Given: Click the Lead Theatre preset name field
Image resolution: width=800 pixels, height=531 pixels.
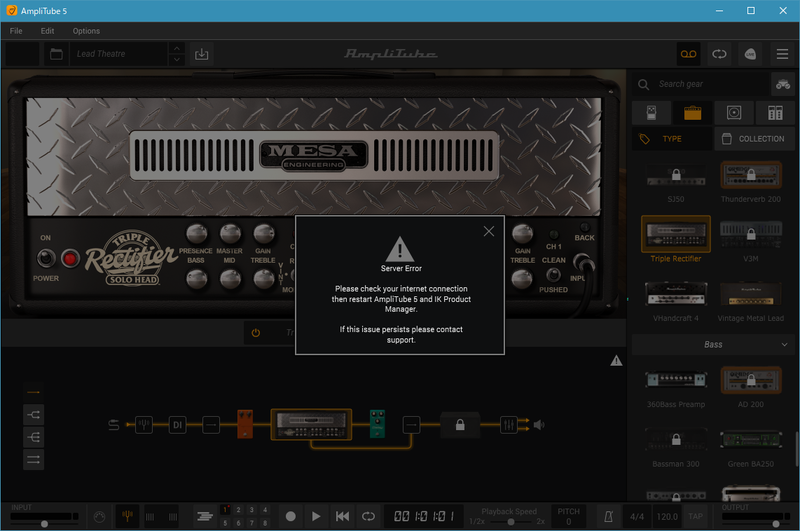Looking at the screenshot, I should (119, 54).
